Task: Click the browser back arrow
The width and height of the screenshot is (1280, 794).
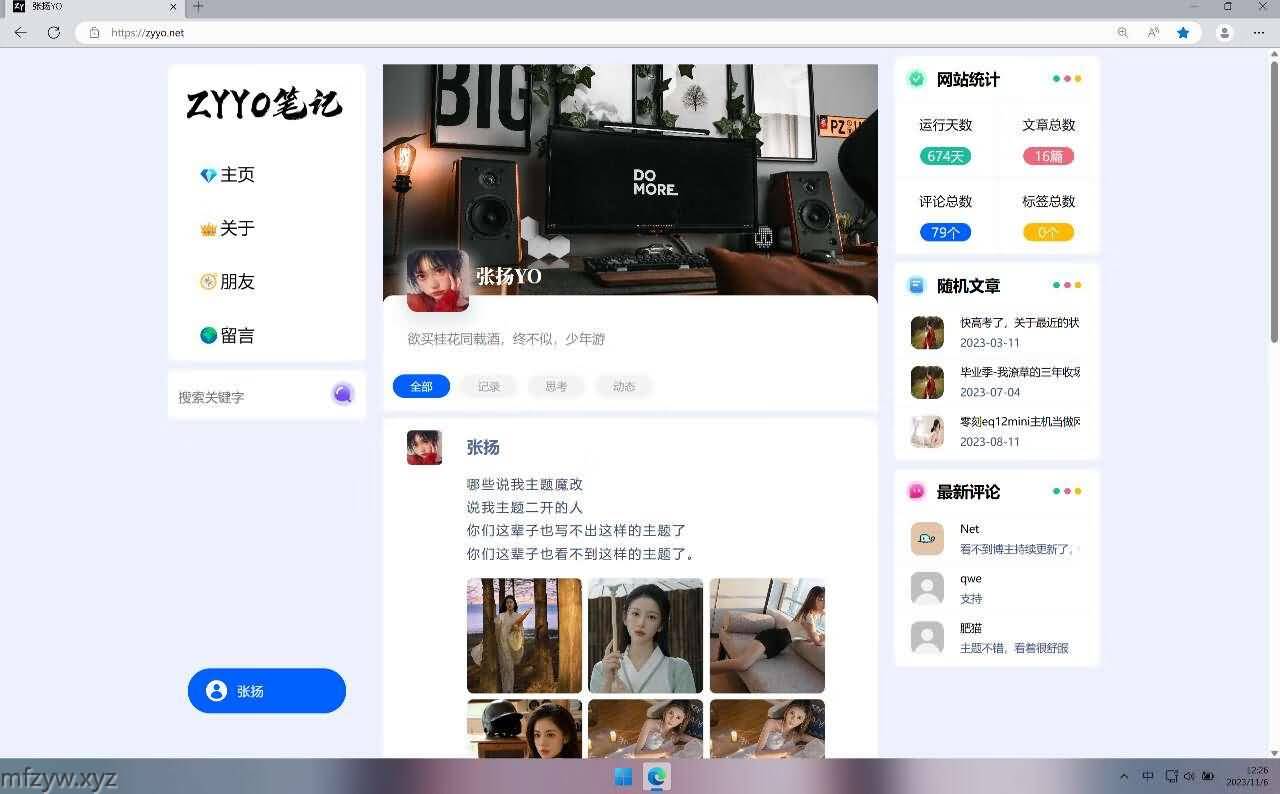Action: [20, 33]
